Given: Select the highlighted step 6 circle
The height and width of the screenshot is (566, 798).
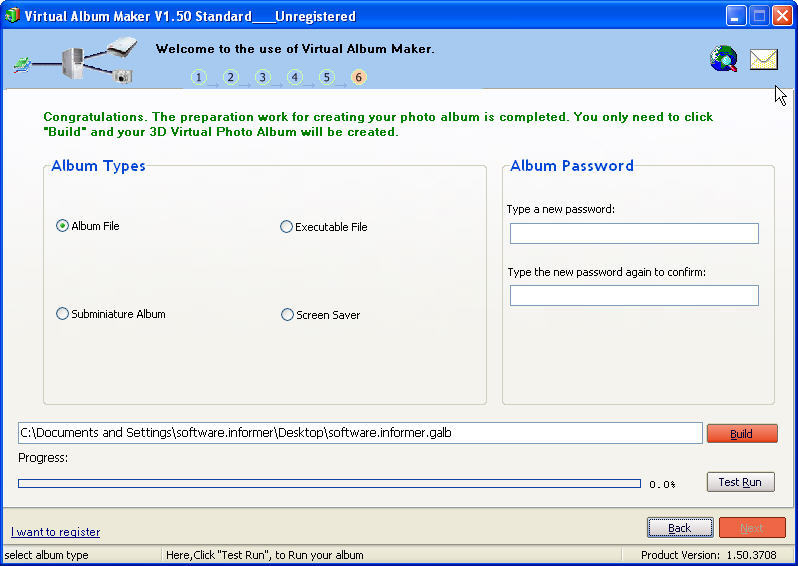Looking at the screenshot, I should (x=359, y=77).
